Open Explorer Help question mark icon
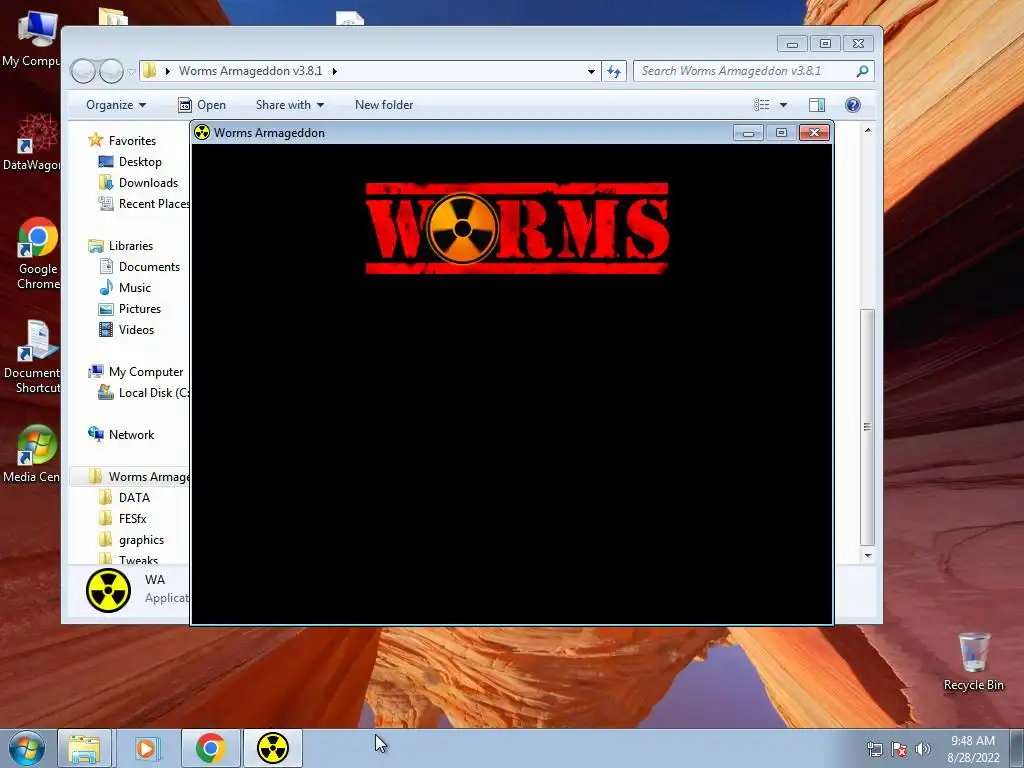Viewport: 1024px width, 768px height. [x=852, y=104]
